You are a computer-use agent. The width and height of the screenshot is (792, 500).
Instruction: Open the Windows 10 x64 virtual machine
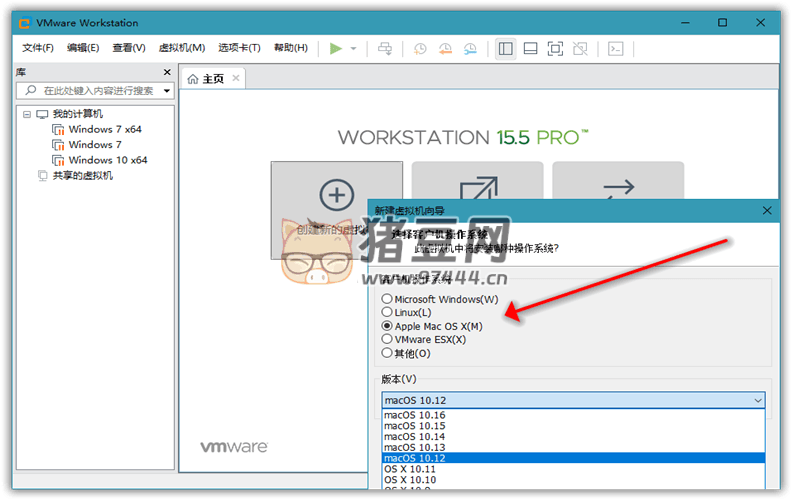click(x=107, y=160)
